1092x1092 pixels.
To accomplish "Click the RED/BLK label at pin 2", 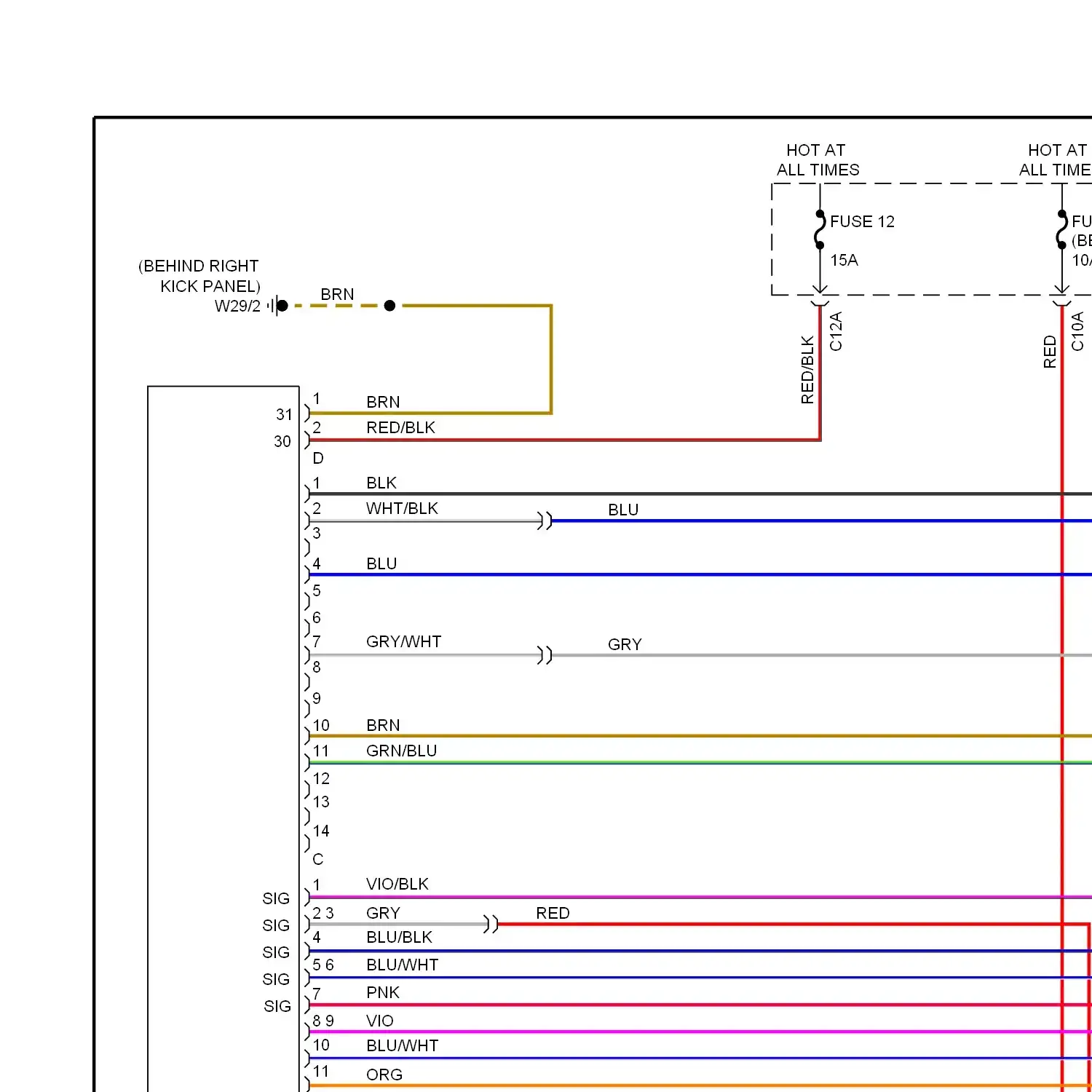I will click(400, 427).
